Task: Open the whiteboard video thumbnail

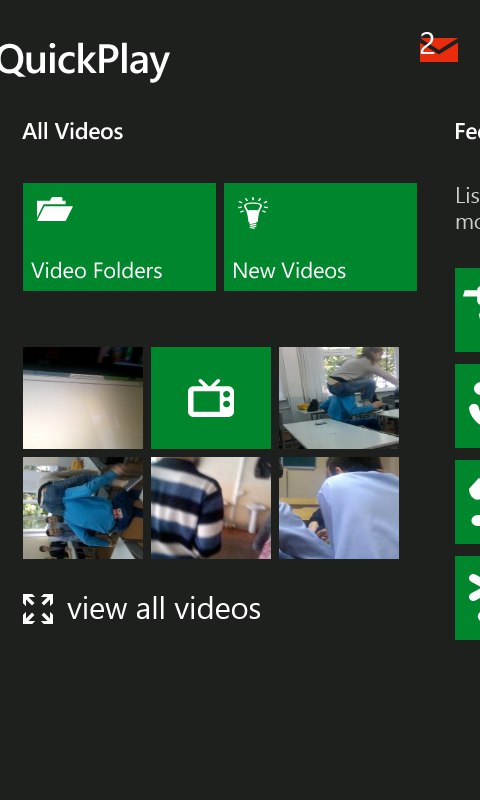Action: click(x=83, y=398)
